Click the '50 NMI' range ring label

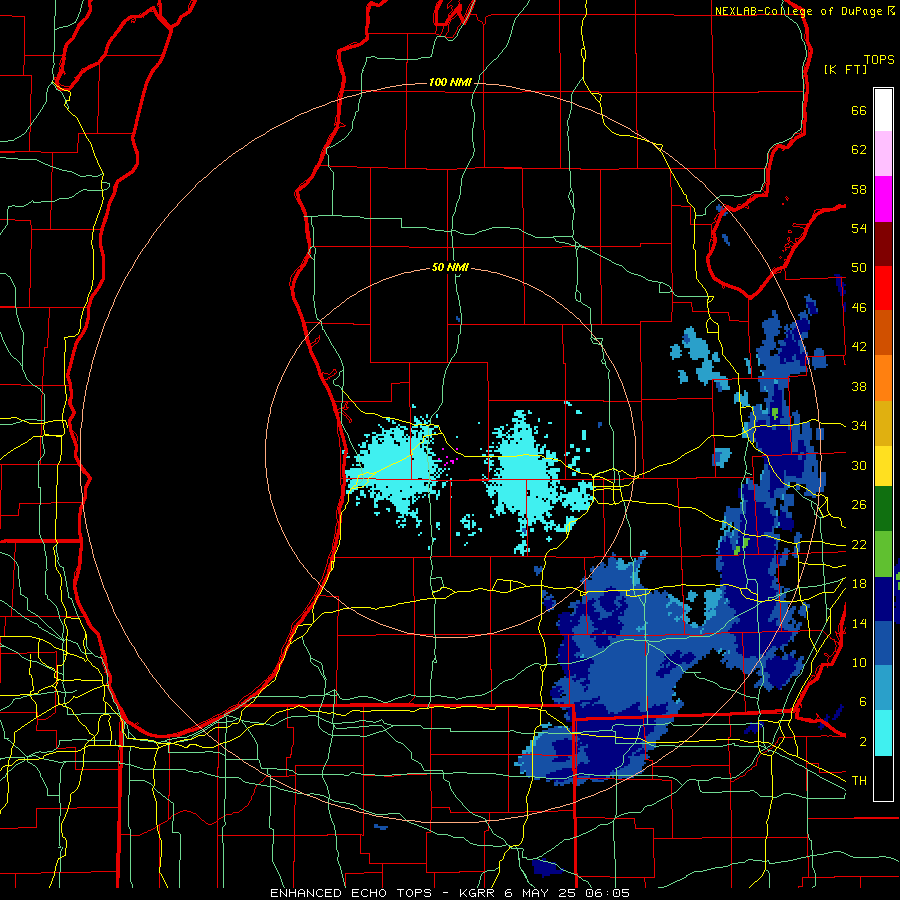pyautogui.click(x=450, y=267)
